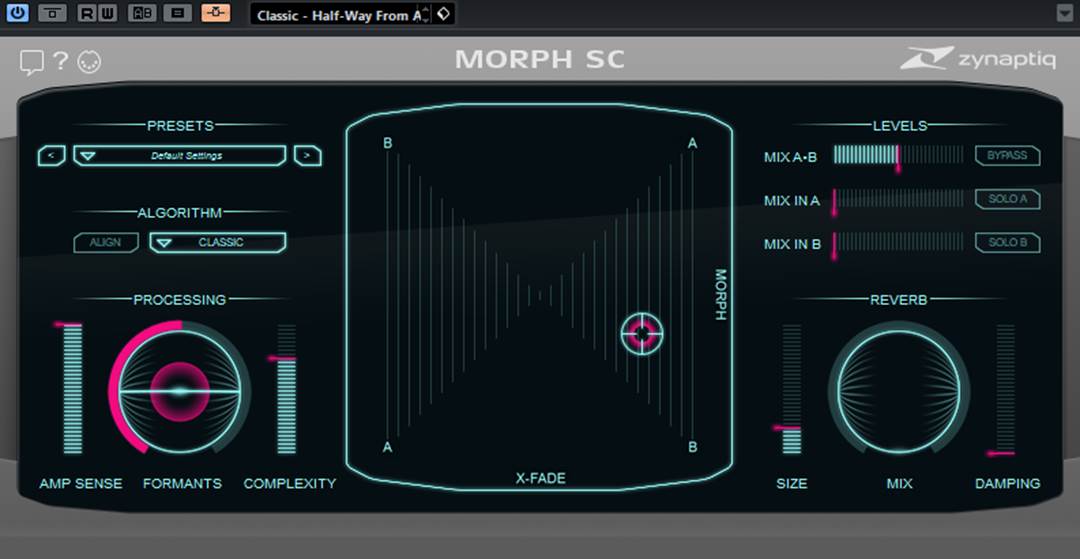
Task: Click the copy A to B settings icon
Action: pyautogui.click(x=178, y=13)
